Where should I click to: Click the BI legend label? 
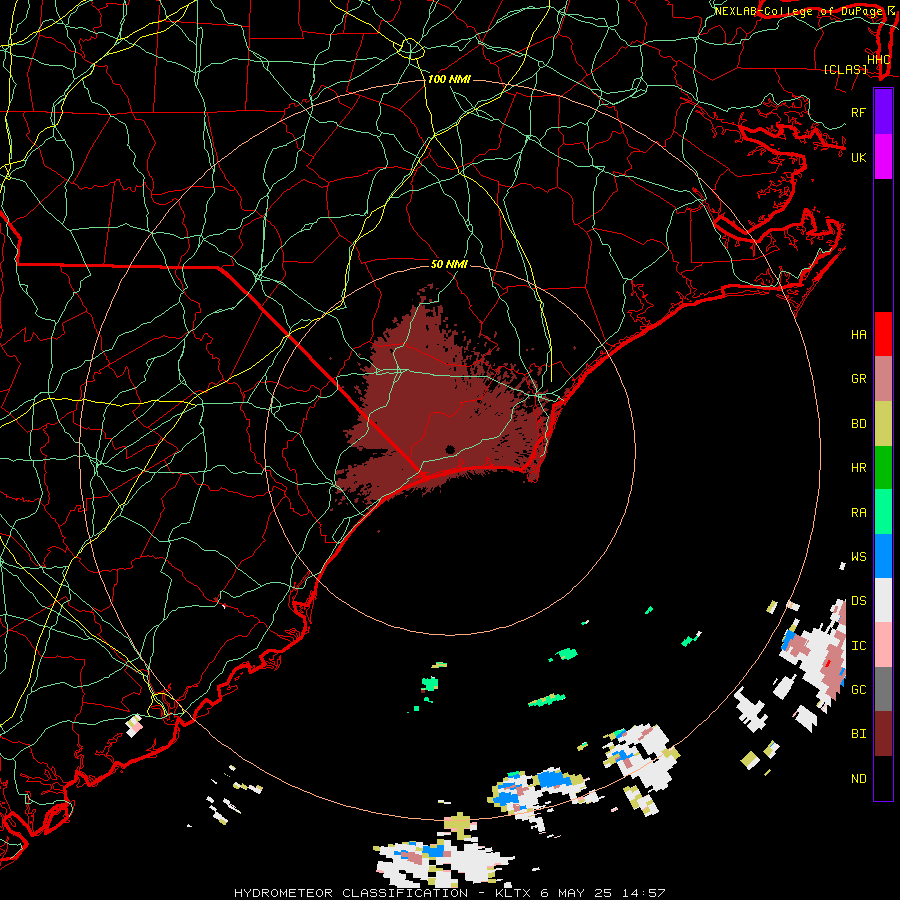pyautogui.click(x=858, y=734)
